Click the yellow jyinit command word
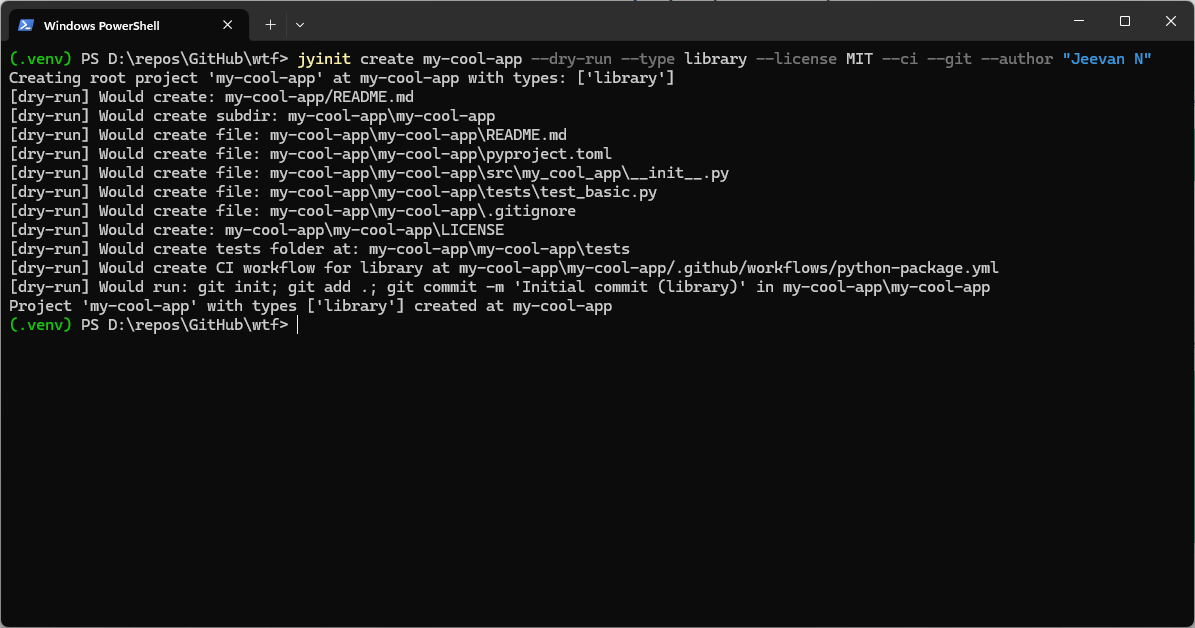 click(323, 59)
